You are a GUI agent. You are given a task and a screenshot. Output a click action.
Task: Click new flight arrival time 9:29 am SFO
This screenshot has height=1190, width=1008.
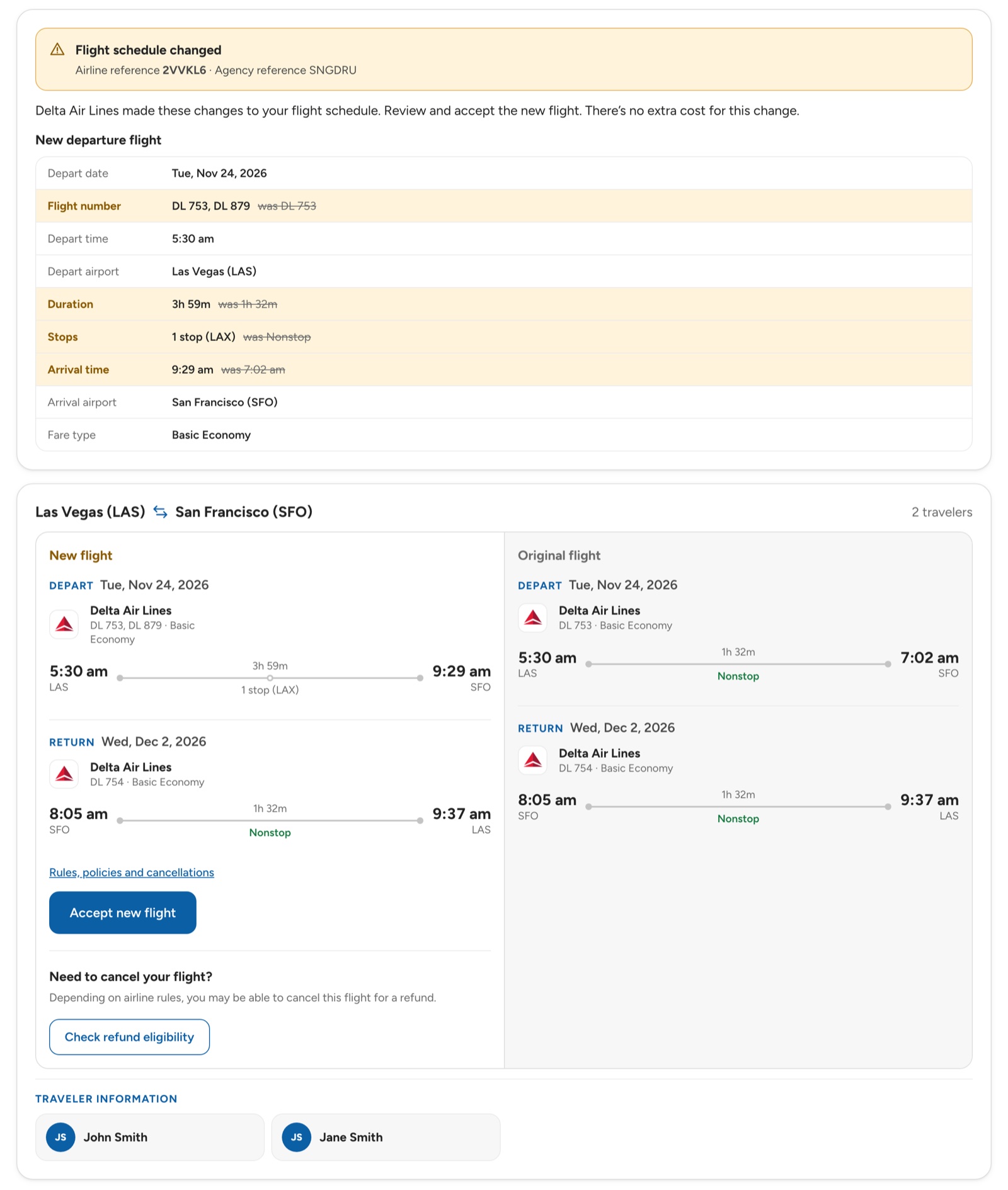click(461, 672)
